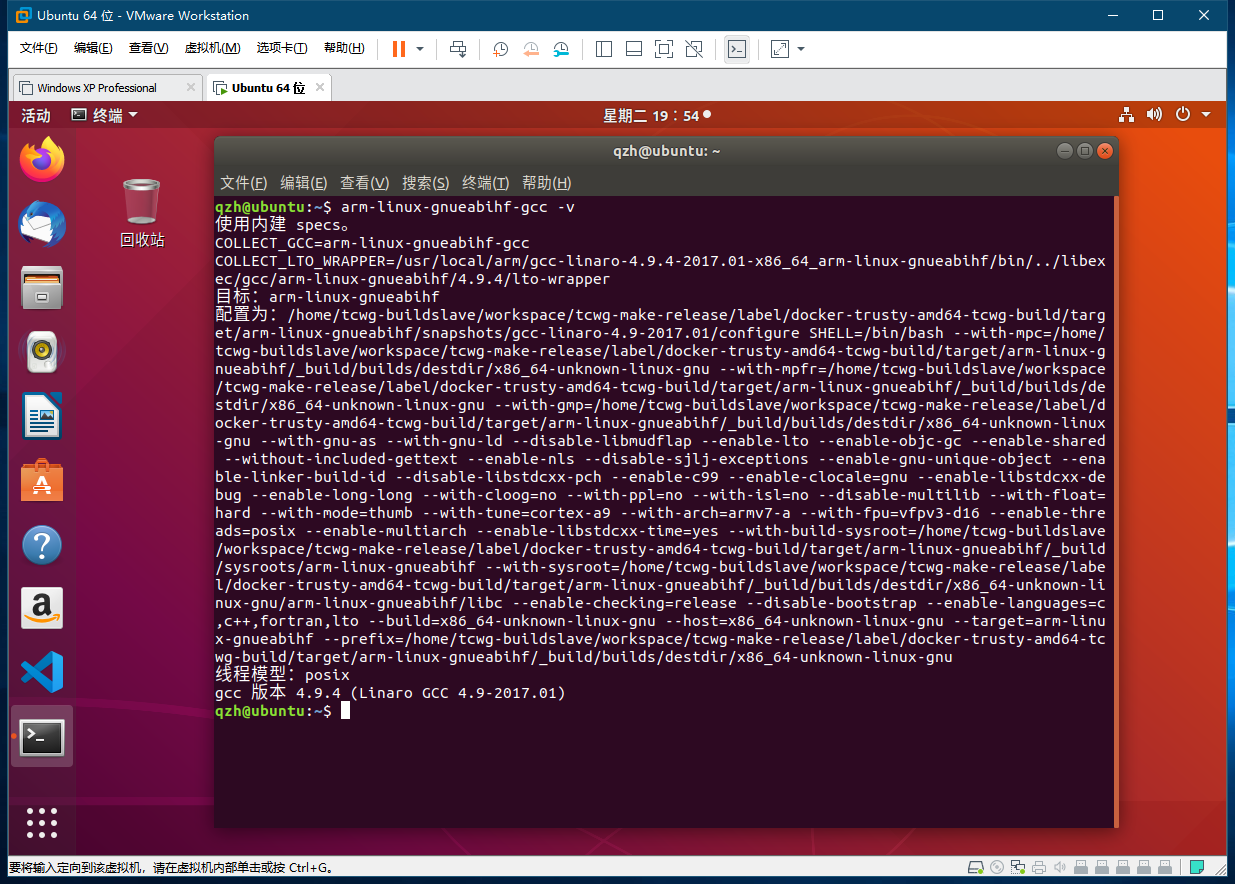Click the printer status bar icon
Image resolution: width=1235 pixels, height=884 pixels.
pyautogui.click(x=1039, y=867)
